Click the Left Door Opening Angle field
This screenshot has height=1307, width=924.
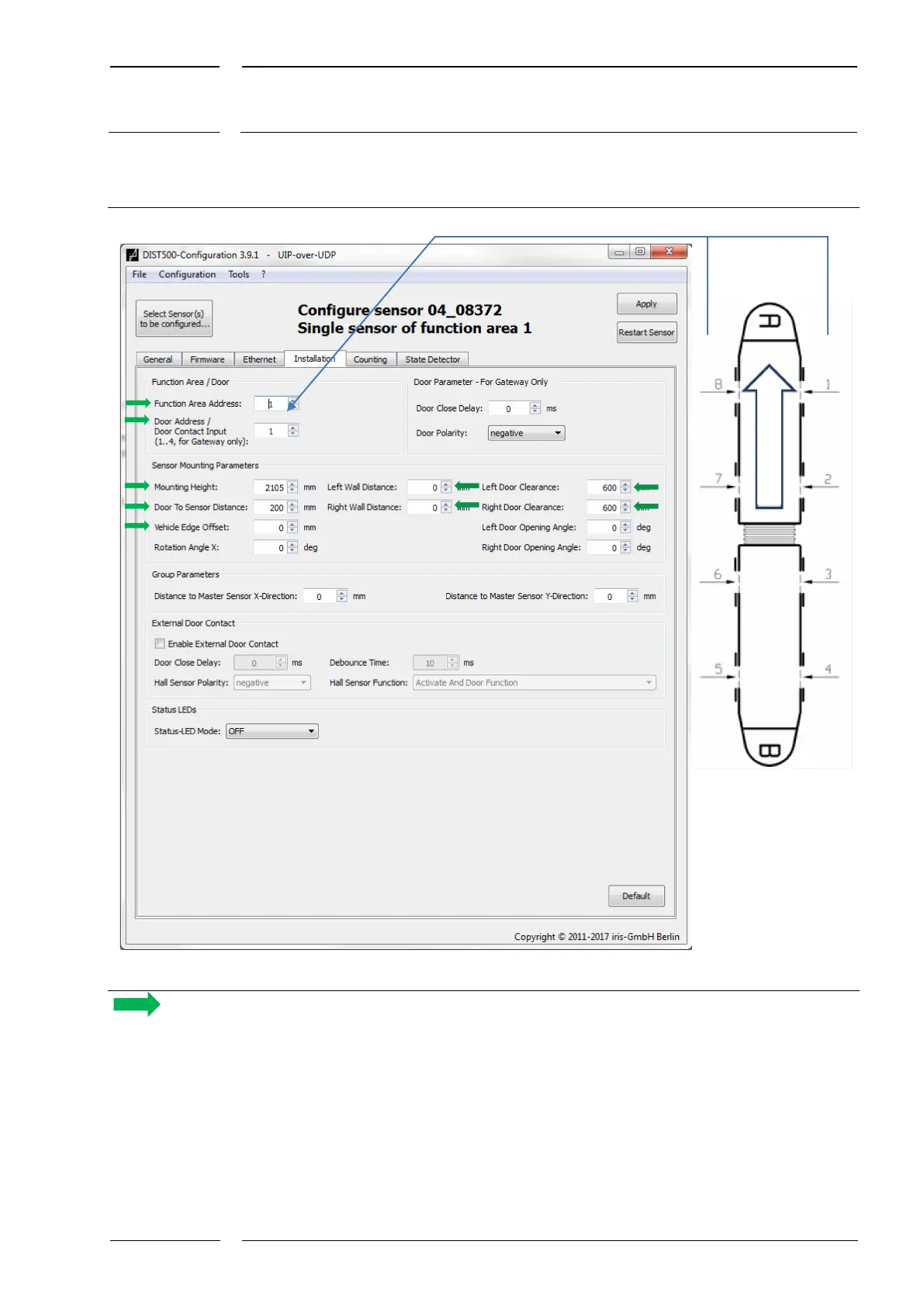tap(604, 528)
